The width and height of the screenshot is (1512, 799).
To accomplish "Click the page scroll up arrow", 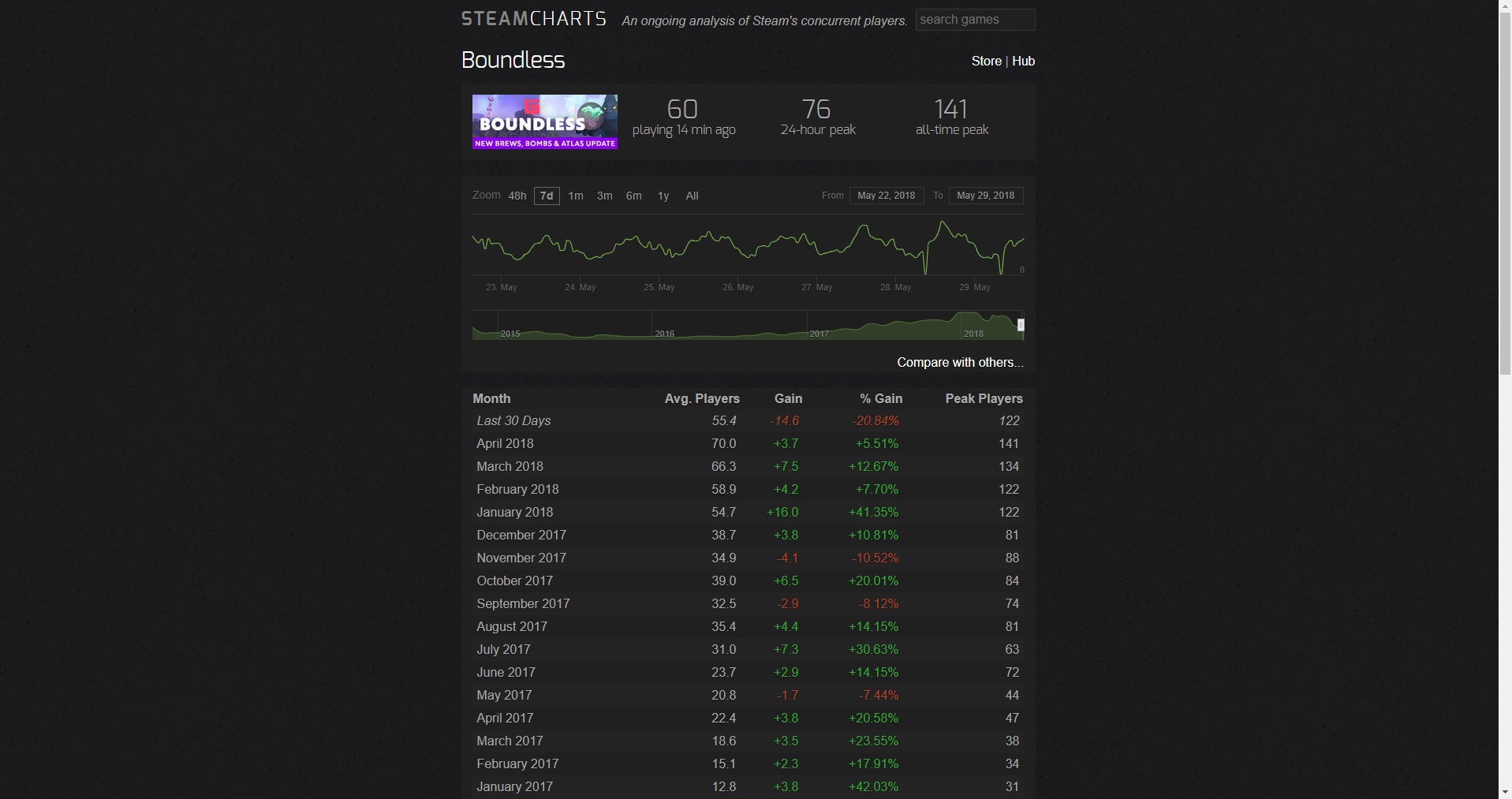I will pyautogui.click(x=1505, y=6).
